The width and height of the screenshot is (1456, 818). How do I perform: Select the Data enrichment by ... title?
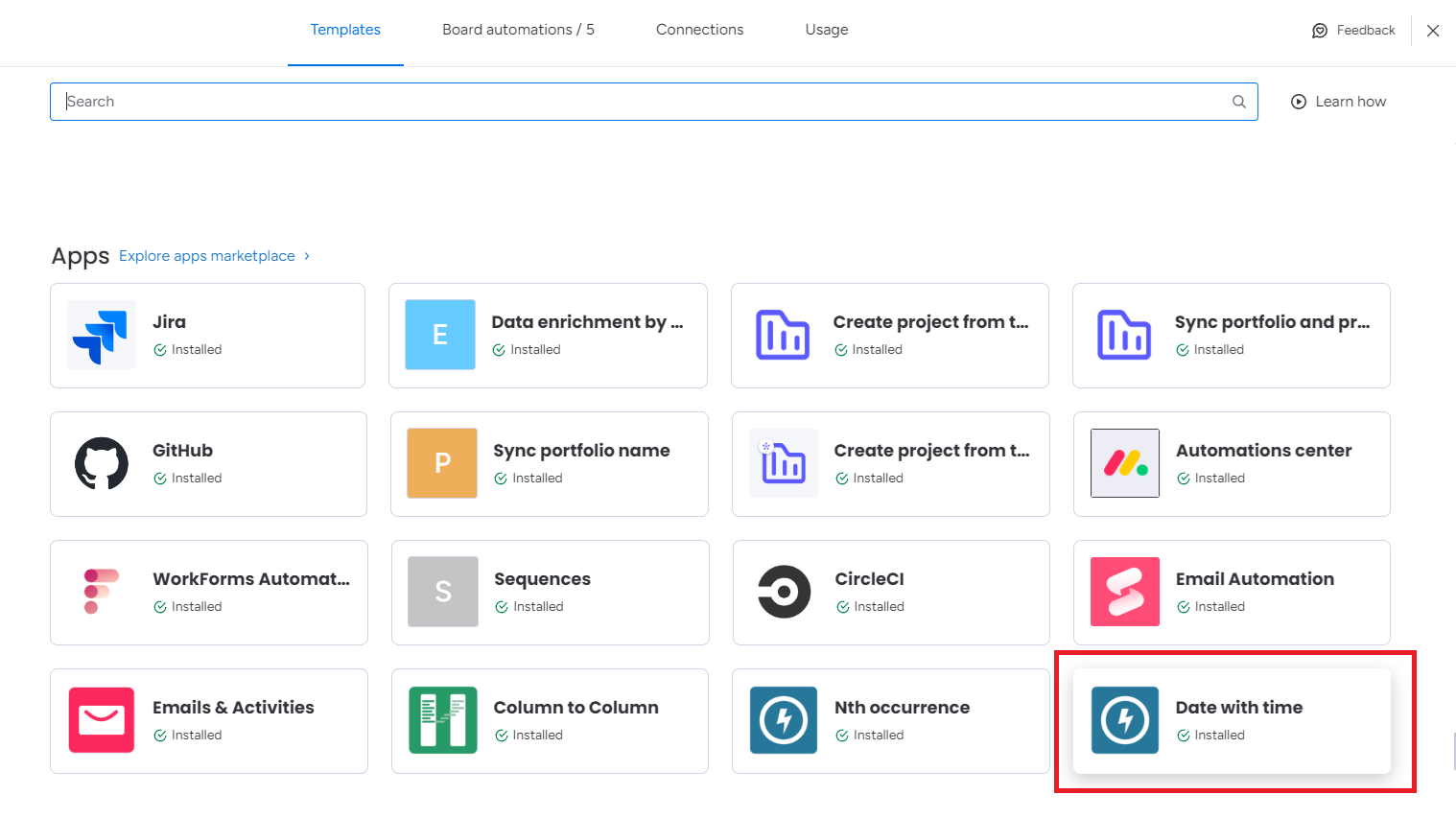pyautogui.click(x=587, y=322)
